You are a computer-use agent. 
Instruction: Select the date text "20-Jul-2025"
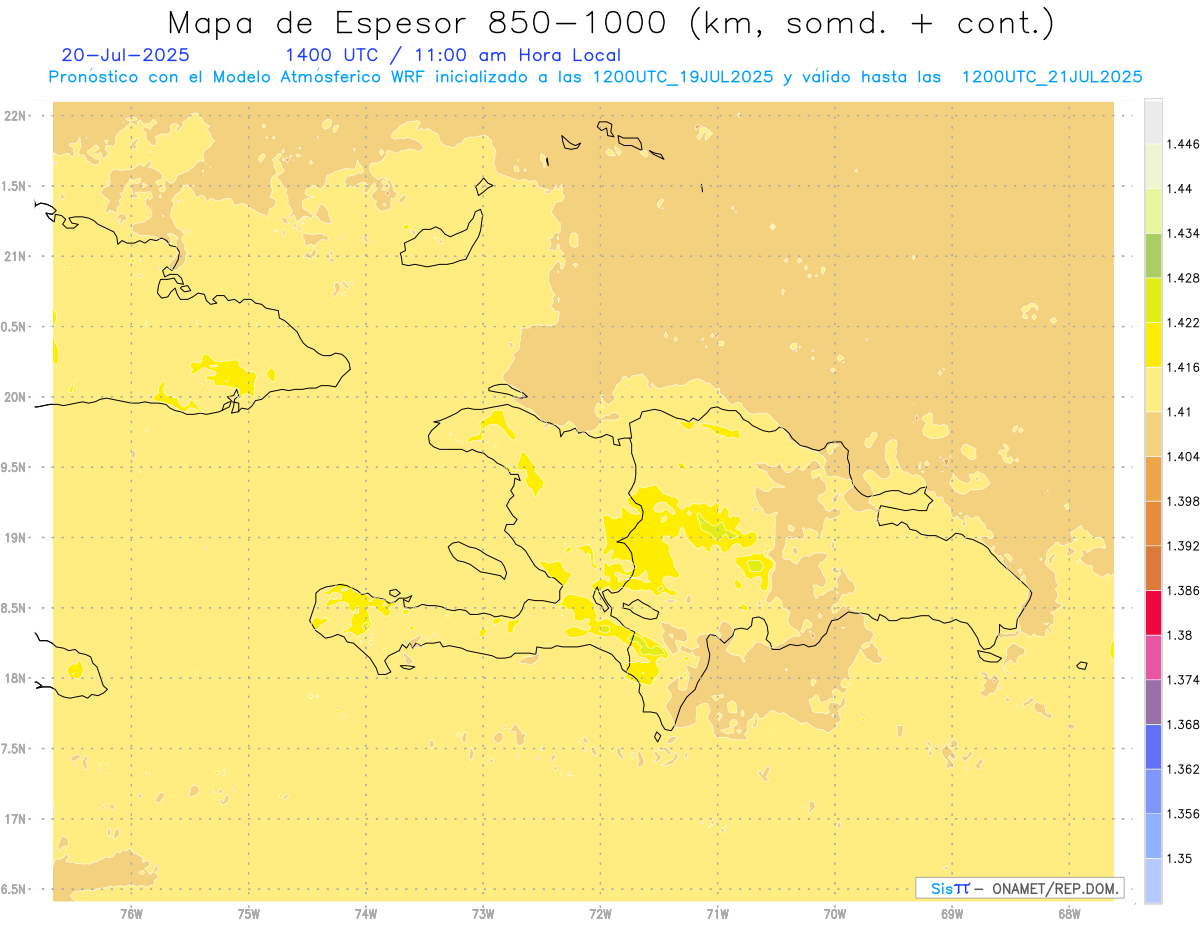pyautogui.click(x=125, y=55)
